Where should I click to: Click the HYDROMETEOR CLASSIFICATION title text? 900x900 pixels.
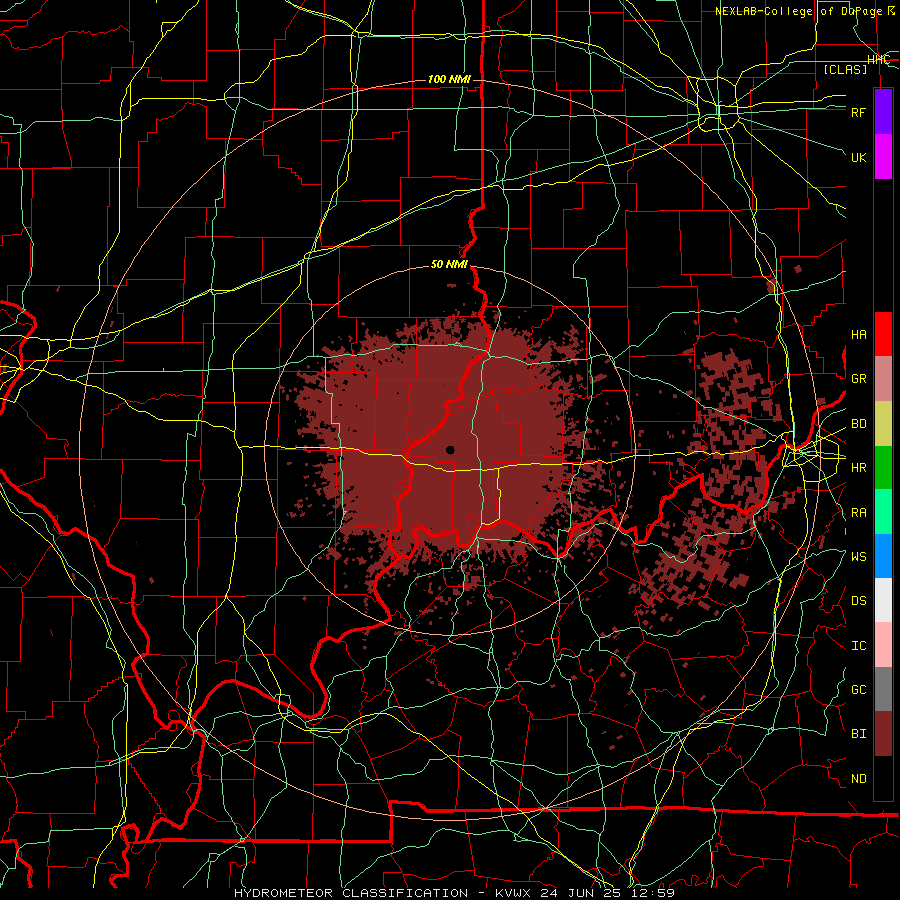351,893
